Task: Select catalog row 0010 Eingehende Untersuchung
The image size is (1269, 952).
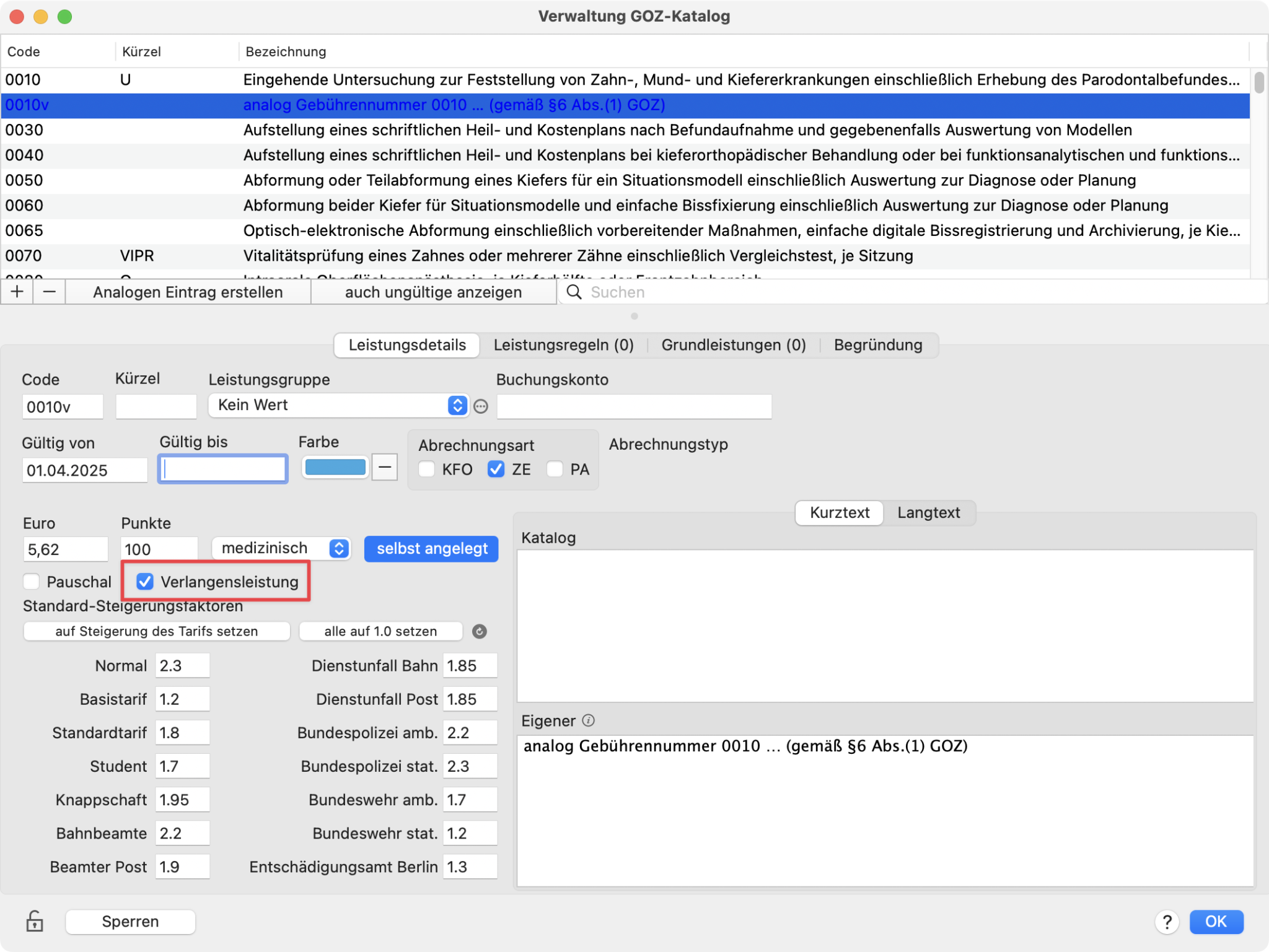Action: (625, 80)
